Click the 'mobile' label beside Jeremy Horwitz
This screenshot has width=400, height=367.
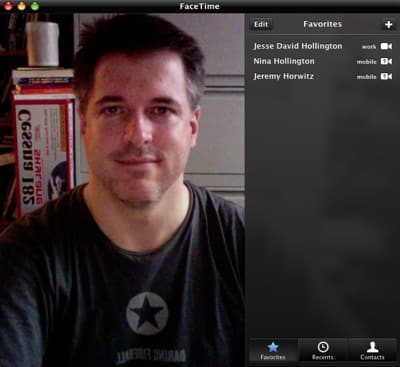pyautogui.click(x=366, y=77)
